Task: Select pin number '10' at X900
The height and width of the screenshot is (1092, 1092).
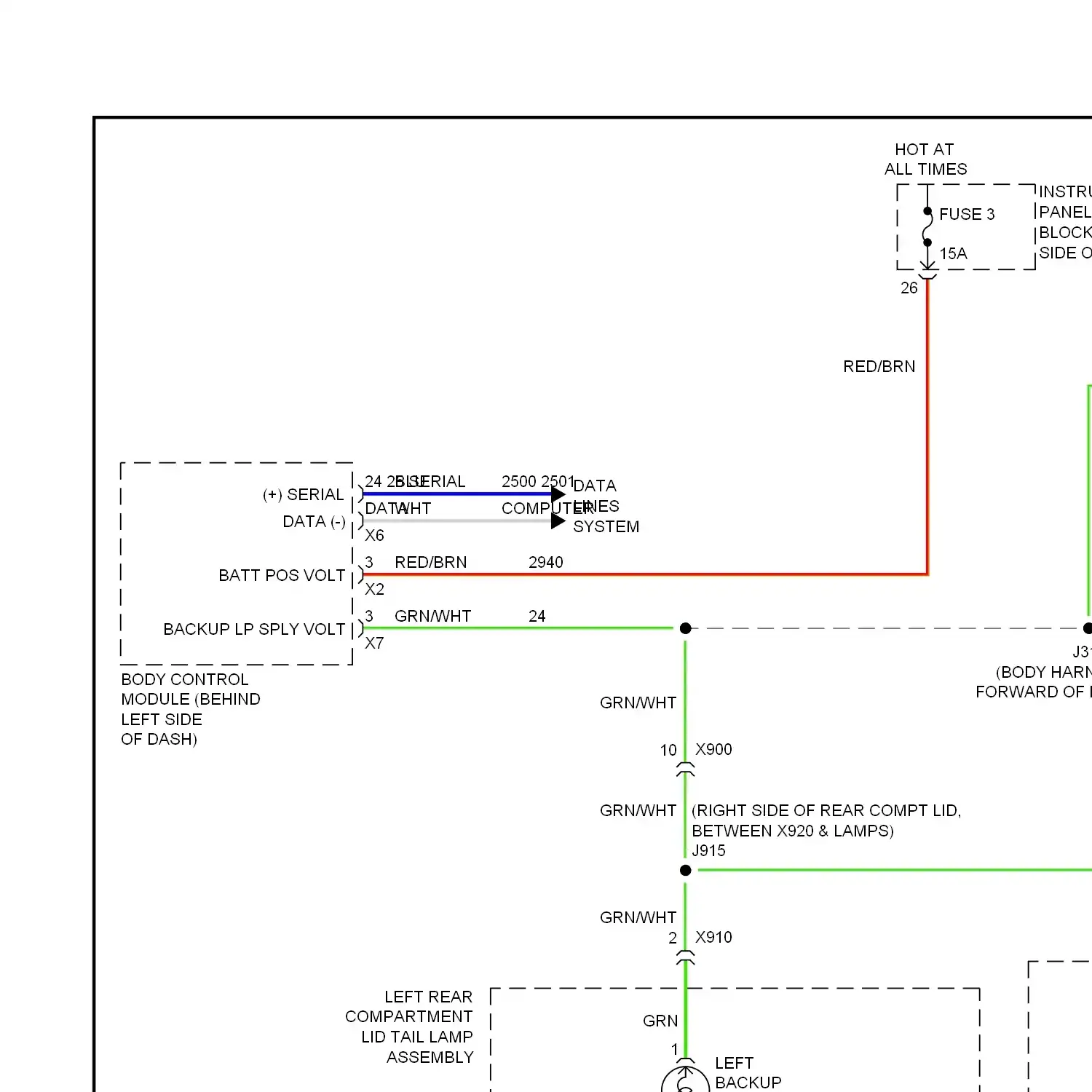Action: (x=668, y=750)
